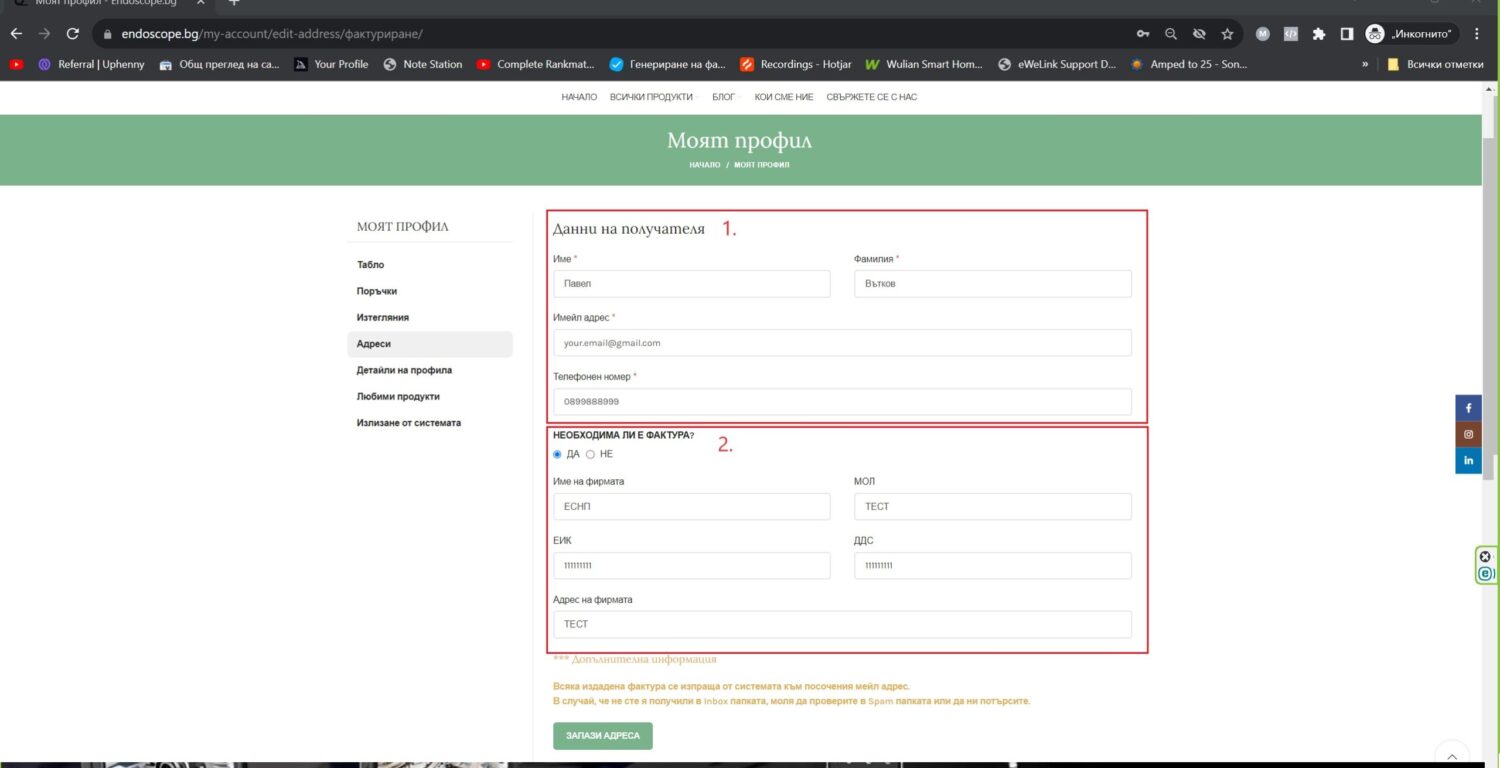Image resolution: width=1500 pixels, height=768 pixels.
Task: Click the Имейл адрес input field
Action: point(842,343)
